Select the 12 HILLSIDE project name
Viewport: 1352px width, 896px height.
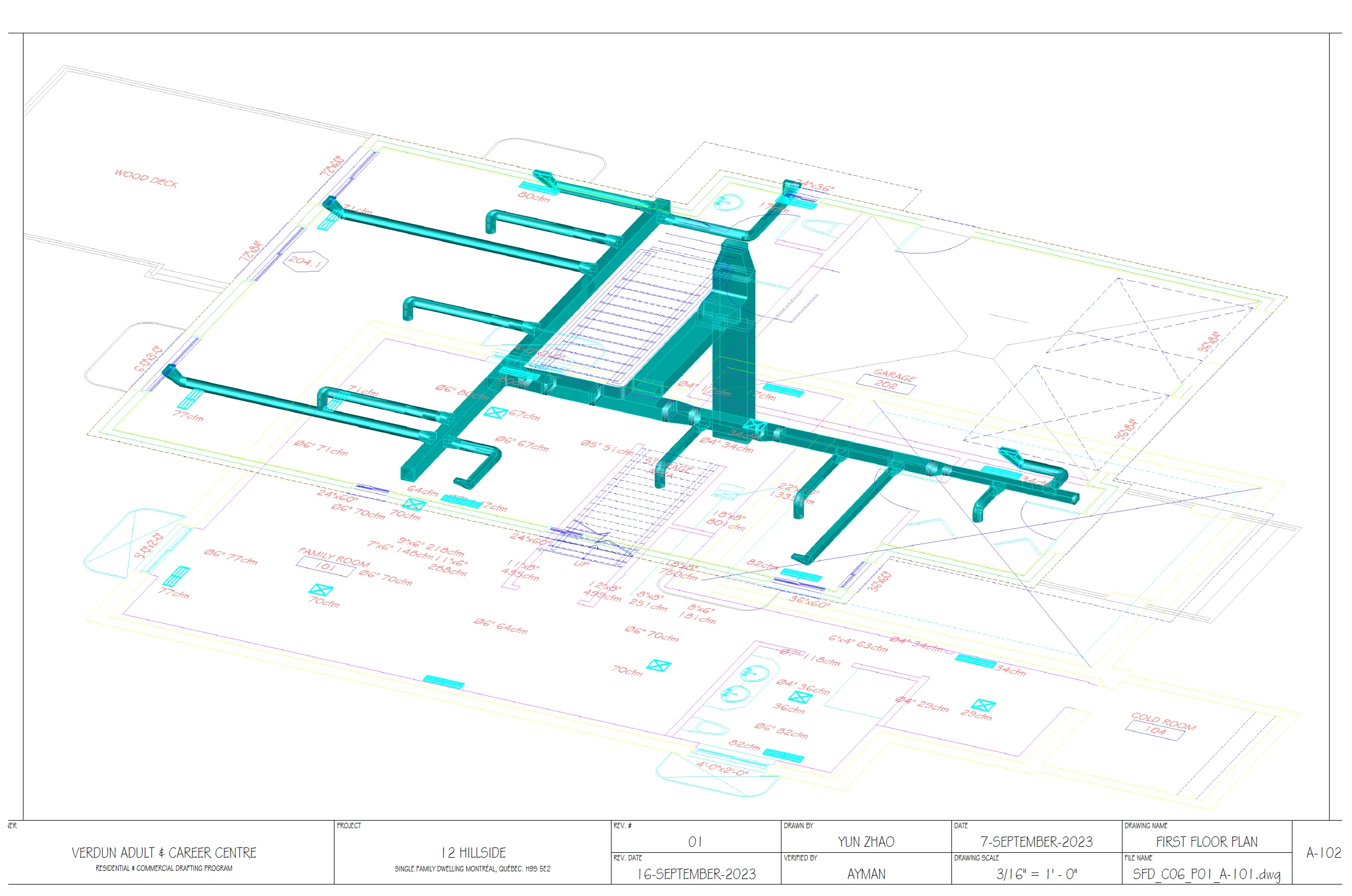point(473,853)
